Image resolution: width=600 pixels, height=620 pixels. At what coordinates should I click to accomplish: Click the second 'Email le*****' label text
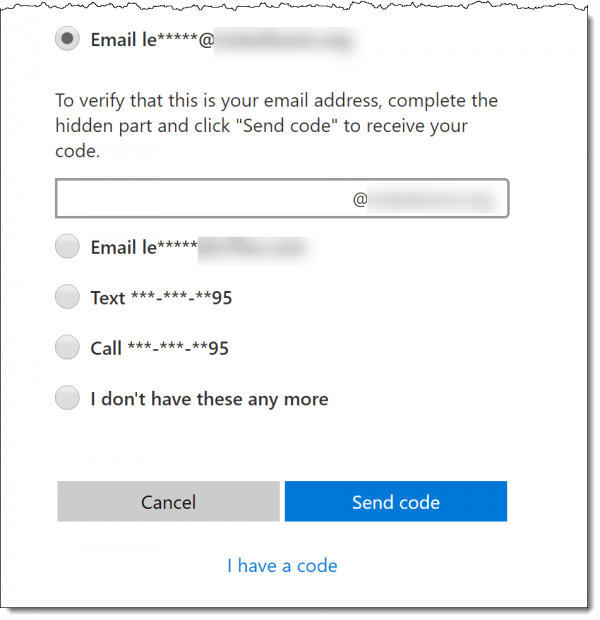click(144, 248)
